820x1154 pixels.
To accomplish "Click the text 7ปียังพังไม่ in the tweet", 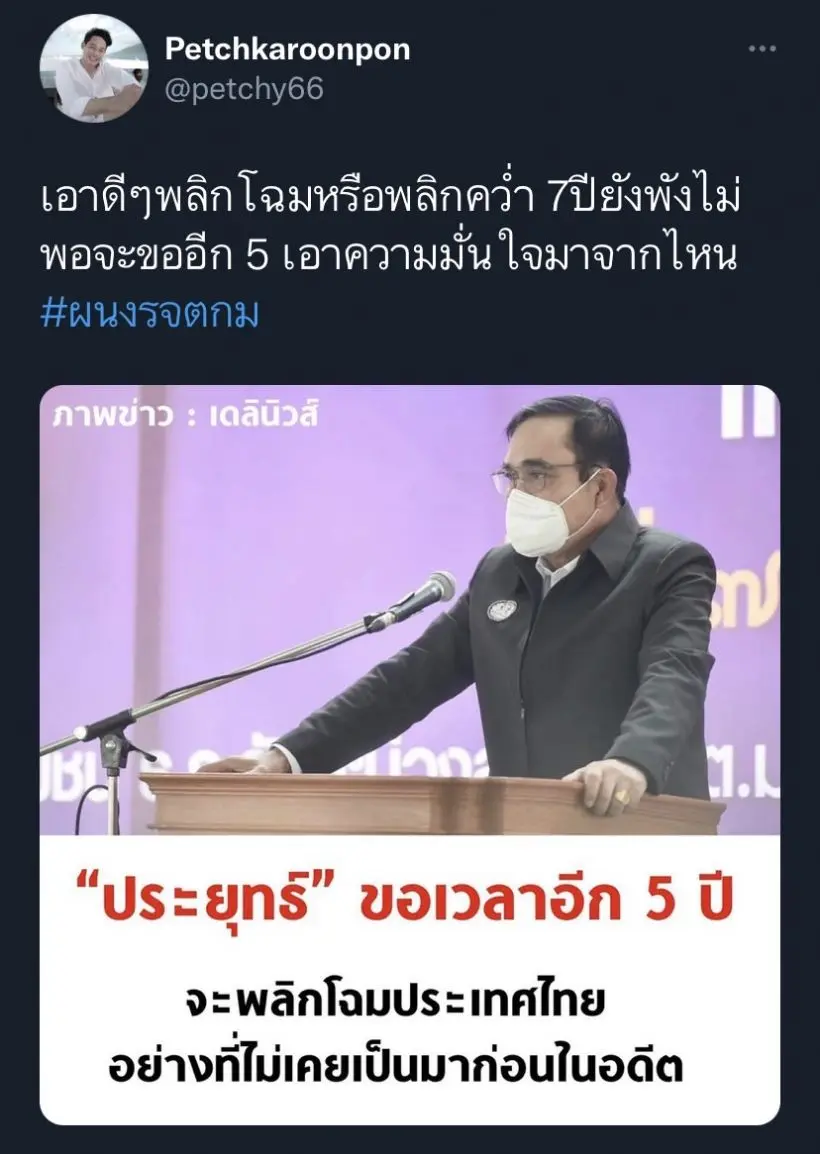I will (645, 199).
